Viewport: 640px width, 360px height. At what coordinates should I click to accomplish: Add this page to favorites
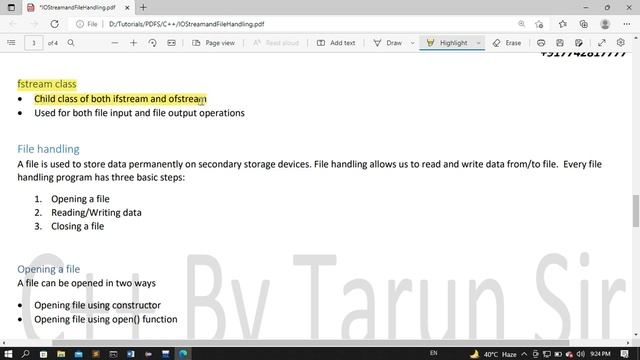click(x=539, y=24)
